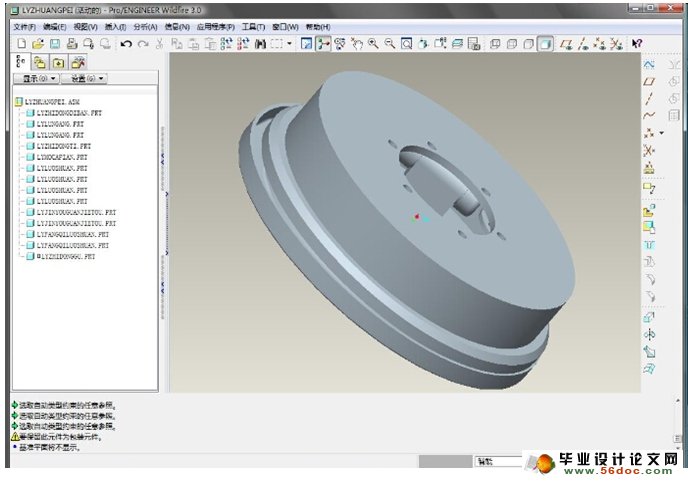This screenshot has height=481, width=688.
Task: Open 帮助(H) menu
Action: point(318,27)
